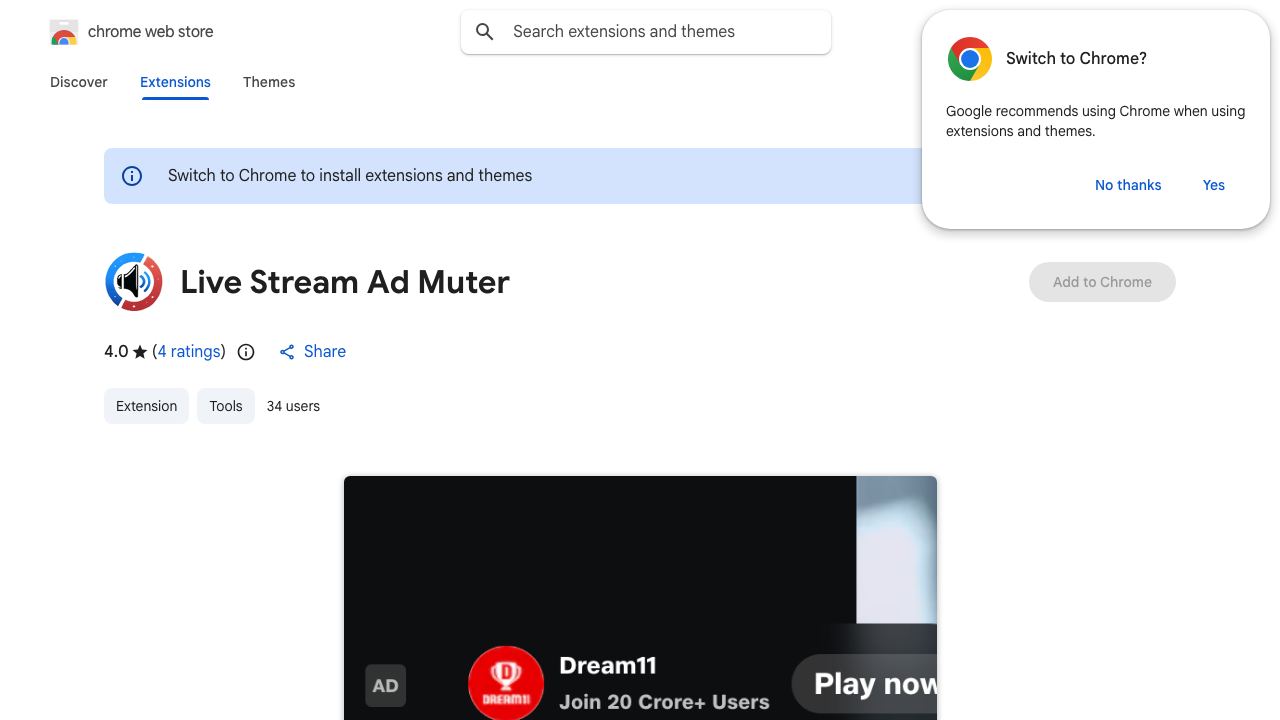Click the Chrome logo in Switch popup

tap(969, 59)
